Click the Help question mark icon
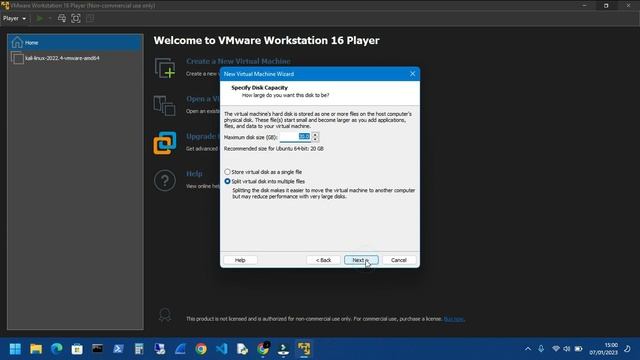This screenshot has width=640, height=360. pyautogui.click(x=165, y=180)
